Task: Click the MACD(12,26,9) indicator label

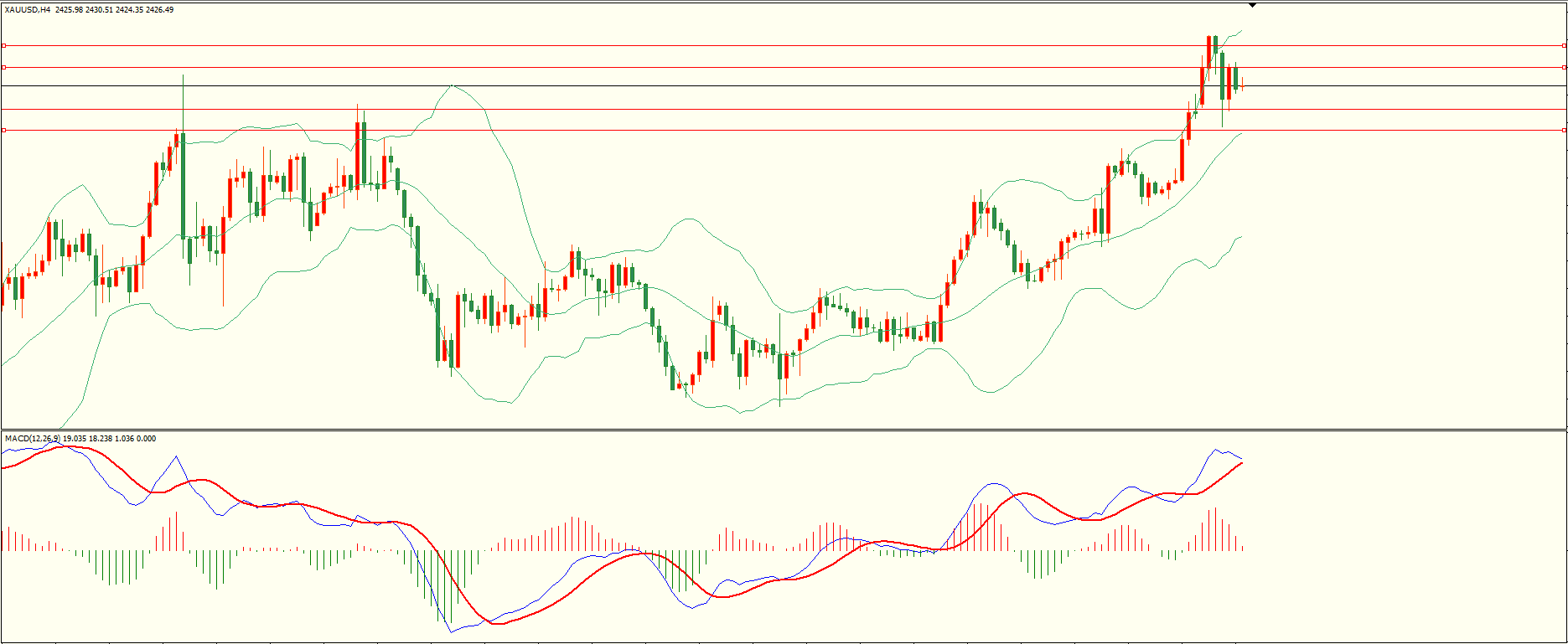Action: 33,439
